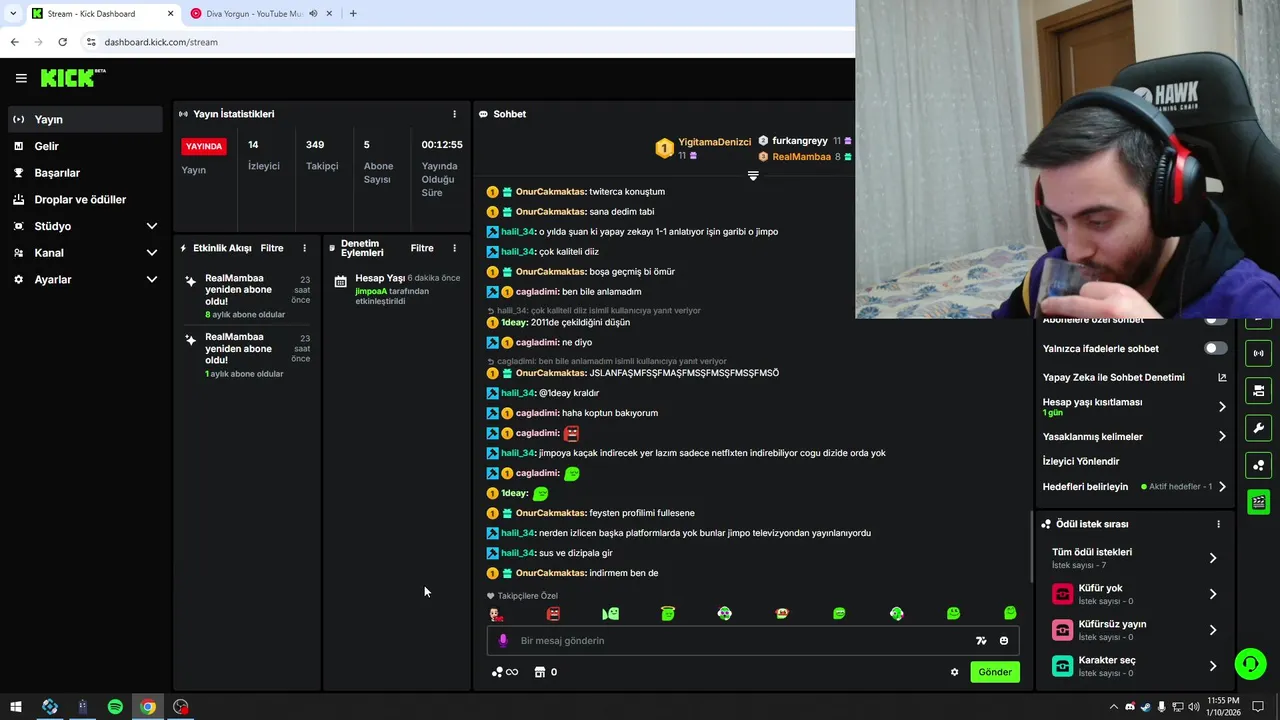This screenshot has width=1280, height=720.
Task: Expand Yasaklanmış kelimeler settings
Action: point(1134,437)
